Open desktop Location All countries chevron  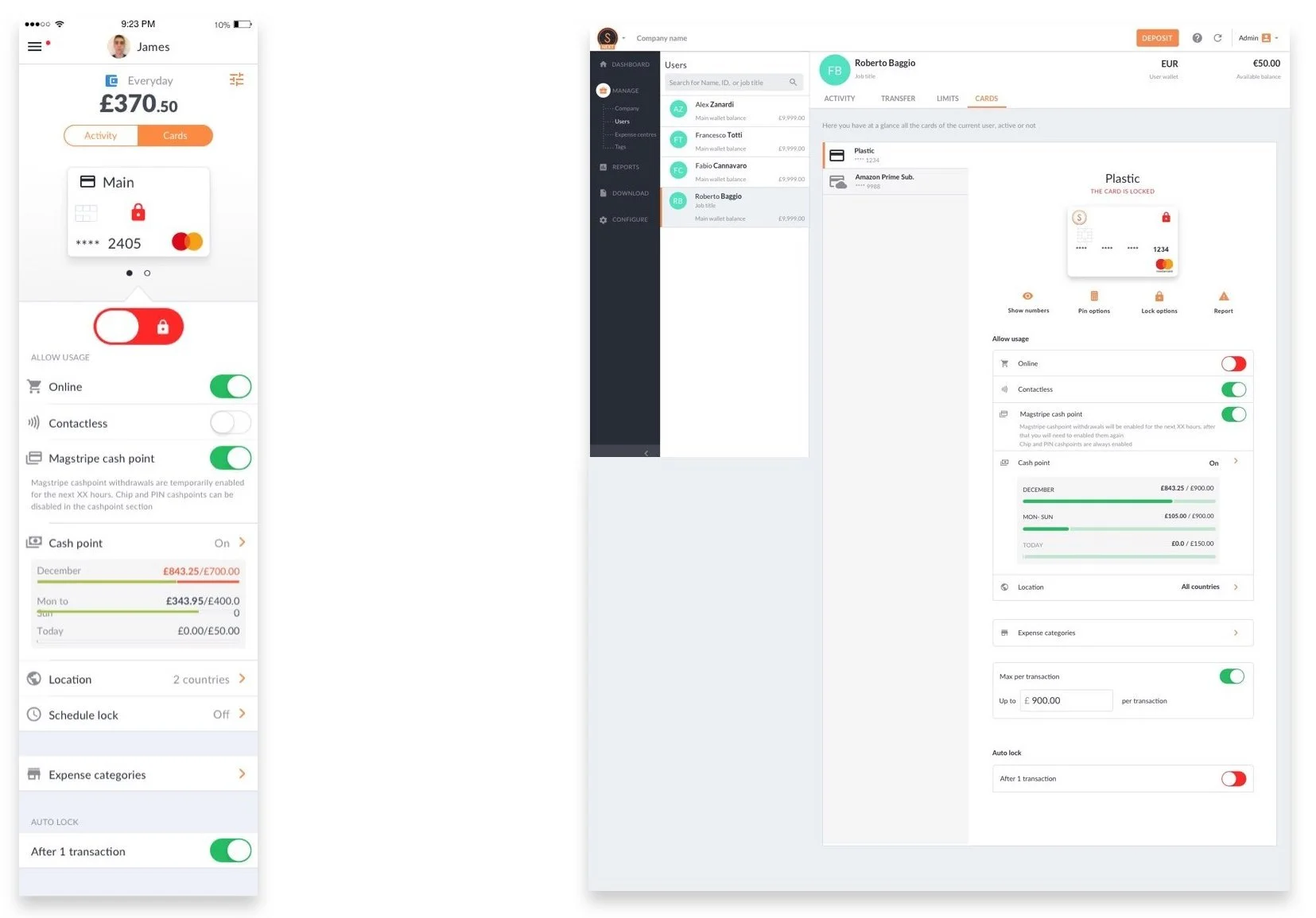[x=1236, y=587]
